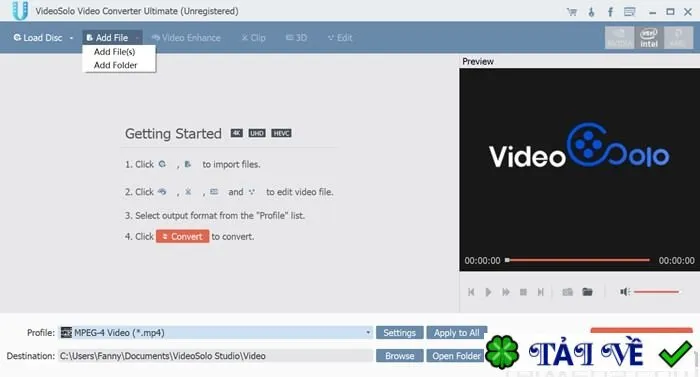The height and width of the screenshot is (377, 700).
Task: Toggle NVIDIA hardware acceleration
Action: point(619,38)
